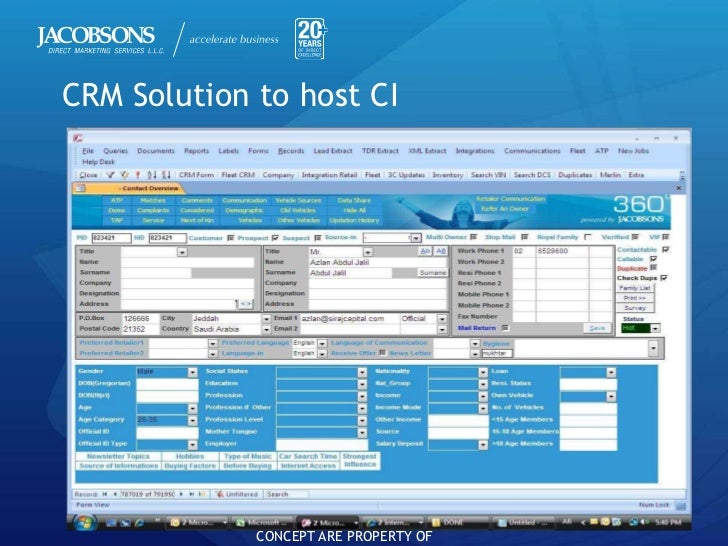Sort ascending with the A-Z toolbar icon
The height and width of the screenshot is (546, 728).
tap(152, 175)
